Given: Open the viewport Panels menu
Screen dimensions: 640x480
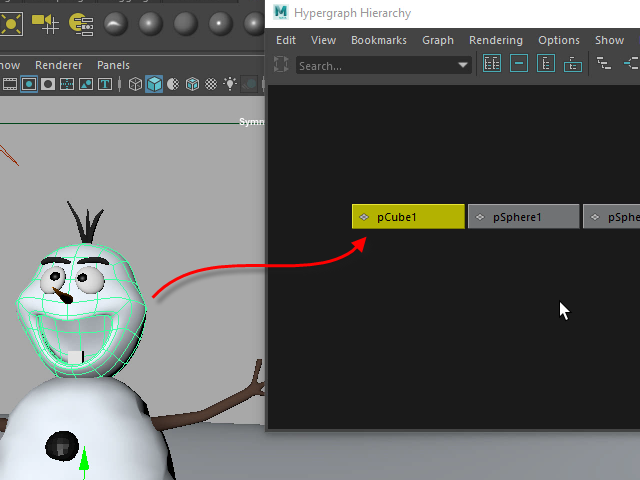Looking at the screenshot, I should tap(113, 65).
